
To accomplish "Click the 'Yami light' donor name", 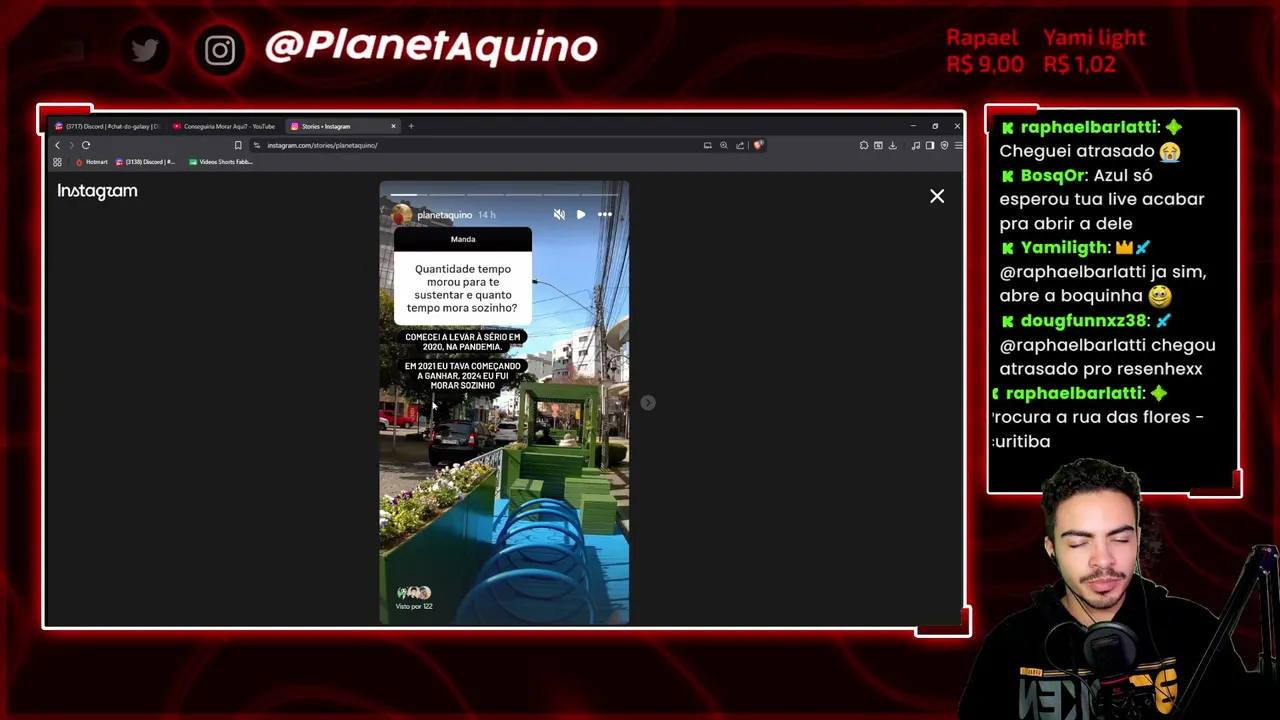I will pyautogui.click(x=1094, y=38).
